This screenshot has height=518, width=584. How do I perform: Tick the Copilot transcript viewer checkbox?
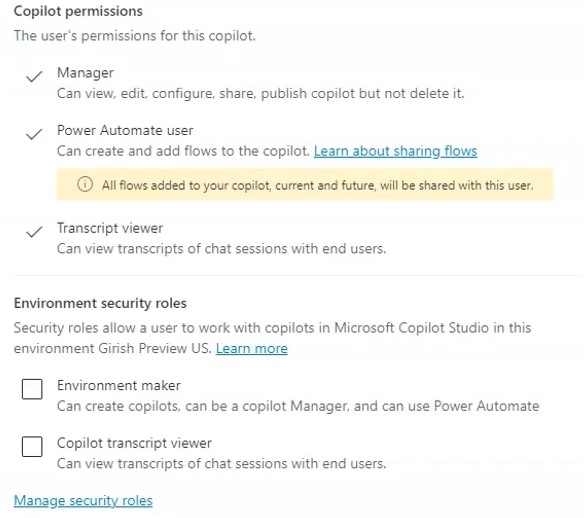(32, 447)
